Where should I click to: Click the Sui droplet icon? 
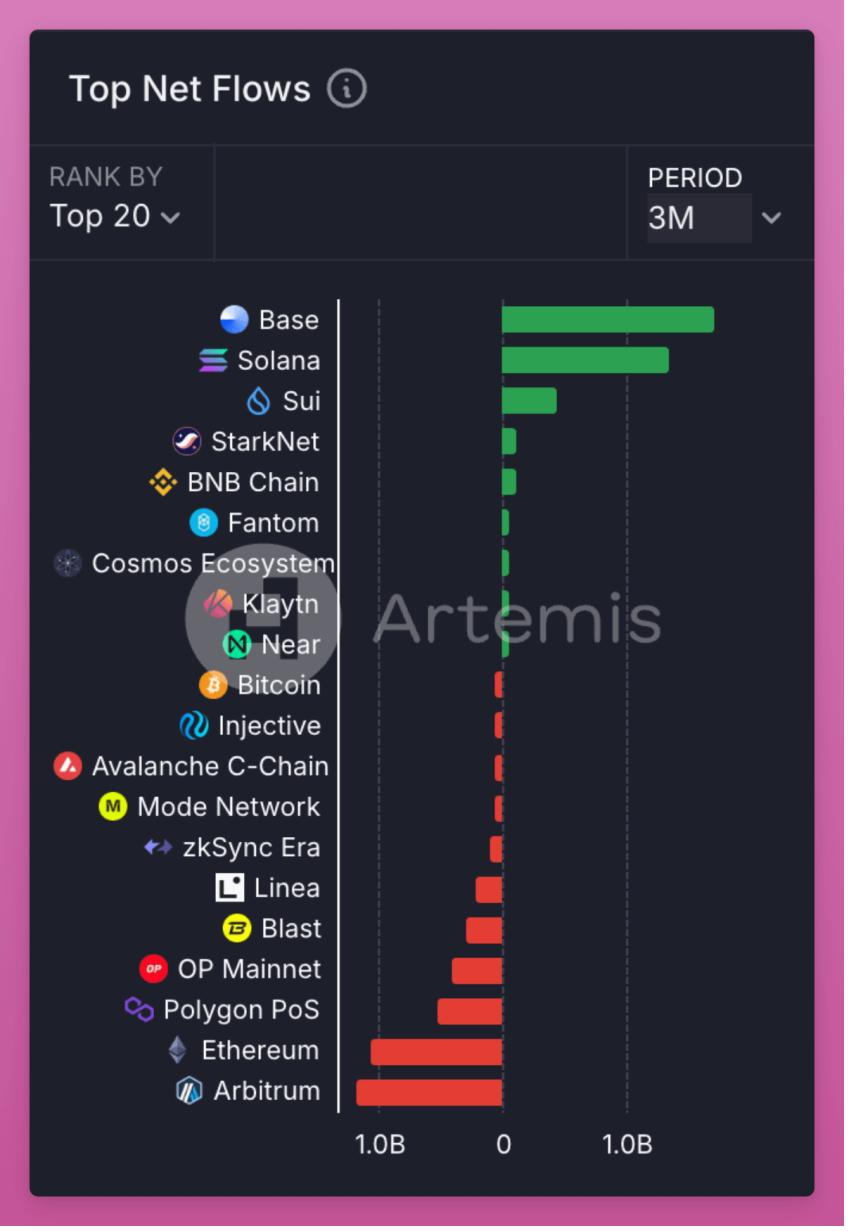point(259,402)
